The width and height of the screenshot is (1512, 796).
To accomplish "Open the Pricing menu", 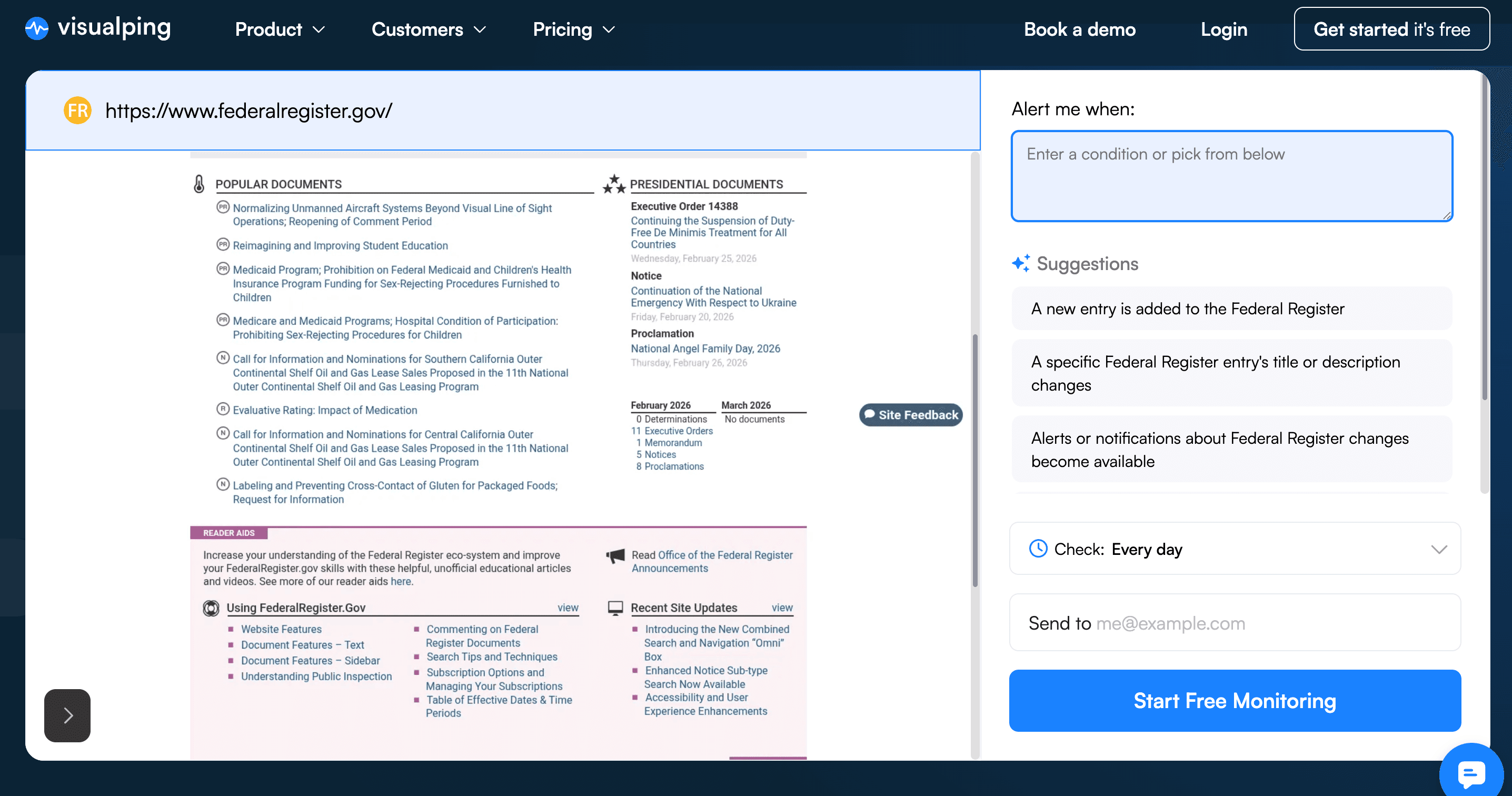I will click(573, 29).
